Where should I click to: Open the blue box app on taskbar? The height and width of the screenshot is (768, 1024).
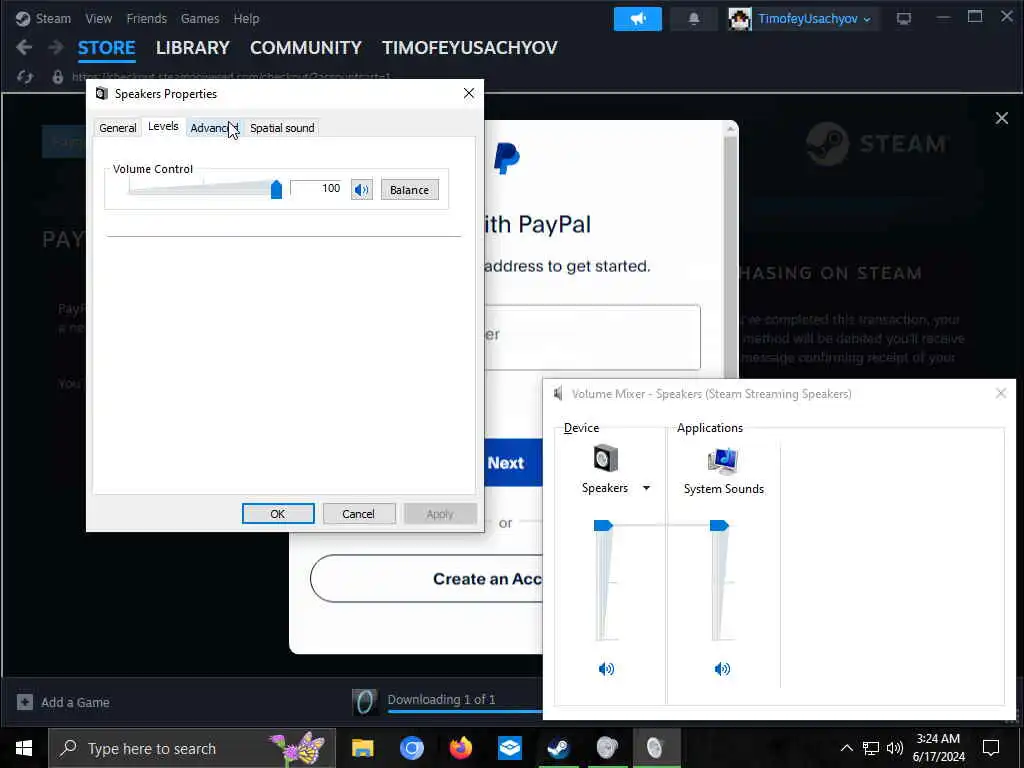click(509, 748)
